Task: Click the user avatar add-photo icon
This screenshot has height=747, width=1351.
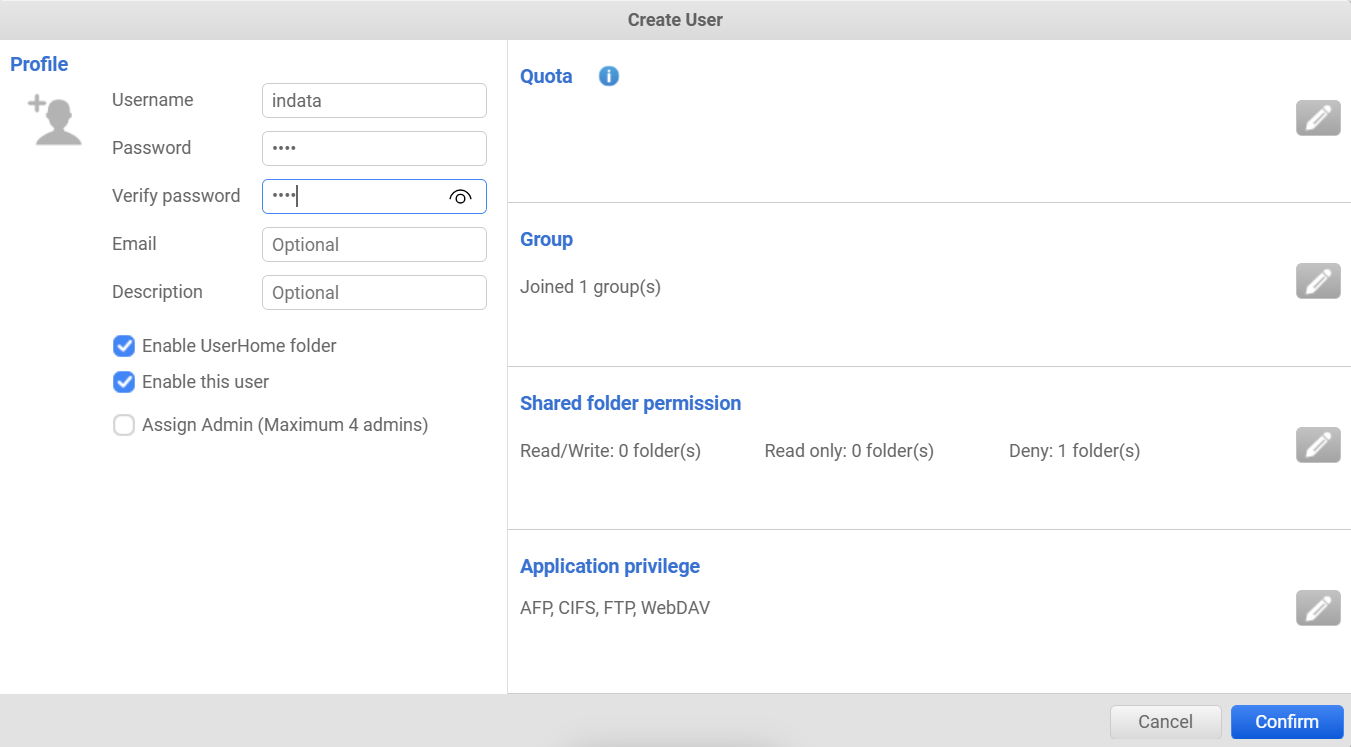Action: (x=54, y=121)
